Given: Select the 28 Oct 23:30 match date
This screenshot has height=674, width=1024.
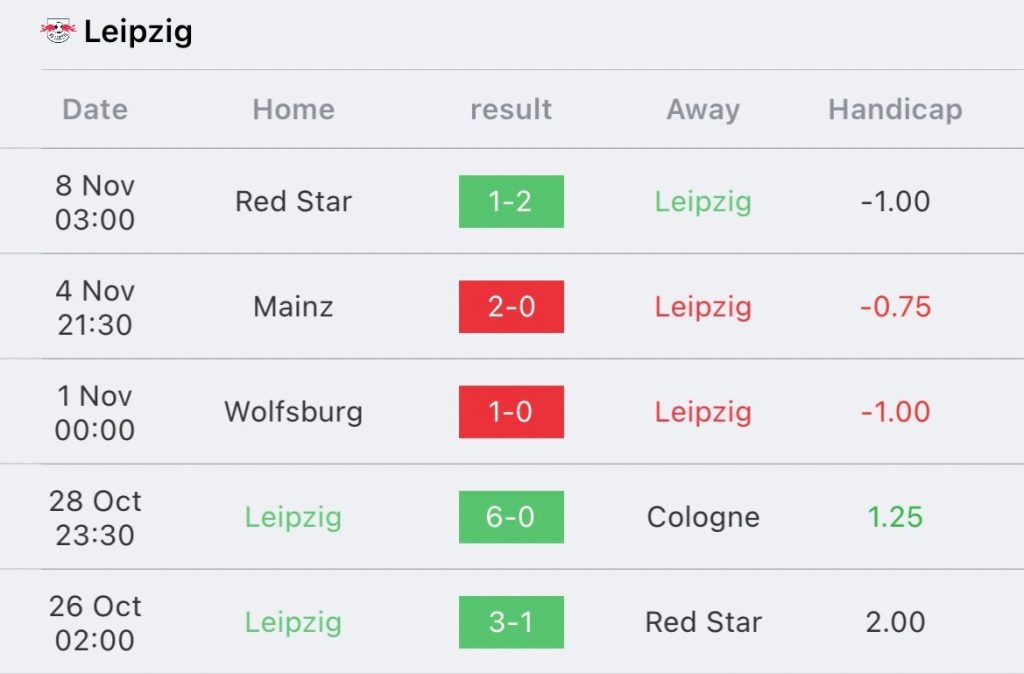Looking at the screenshot, I should coord(95,517).
